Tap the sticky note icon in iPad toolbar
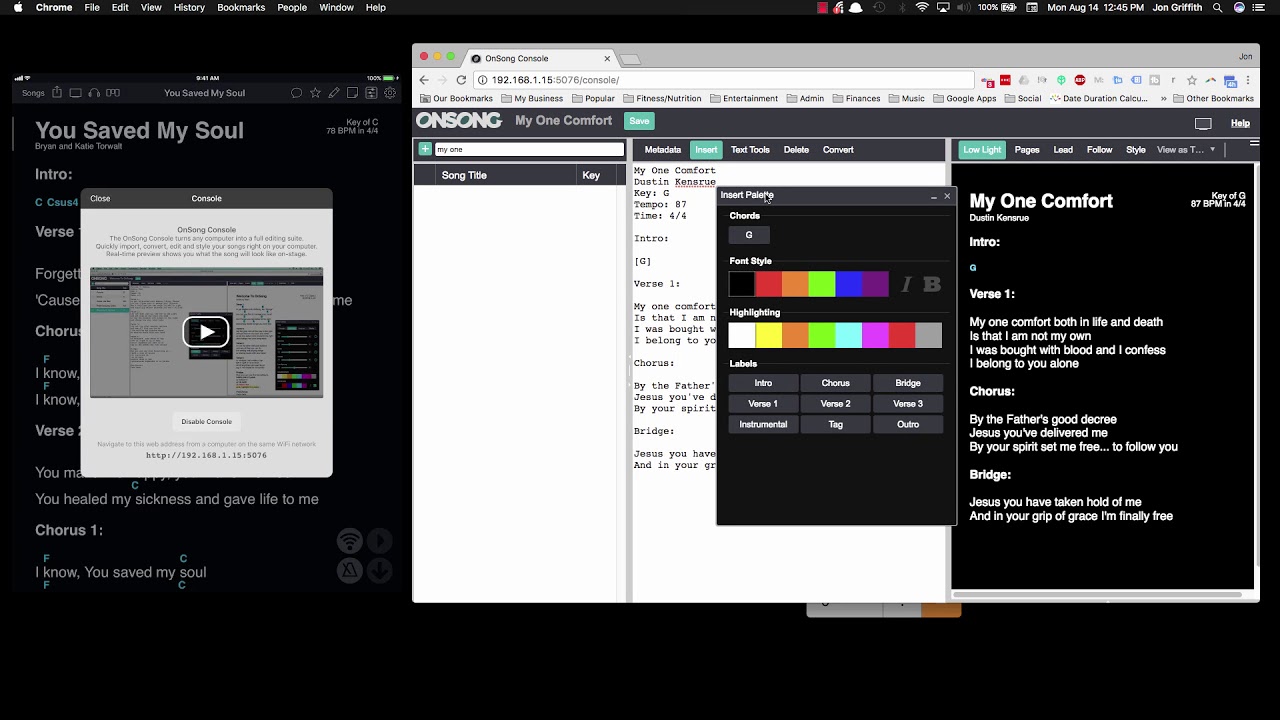This screenshot has height=720, width=1280. (352, 93)
